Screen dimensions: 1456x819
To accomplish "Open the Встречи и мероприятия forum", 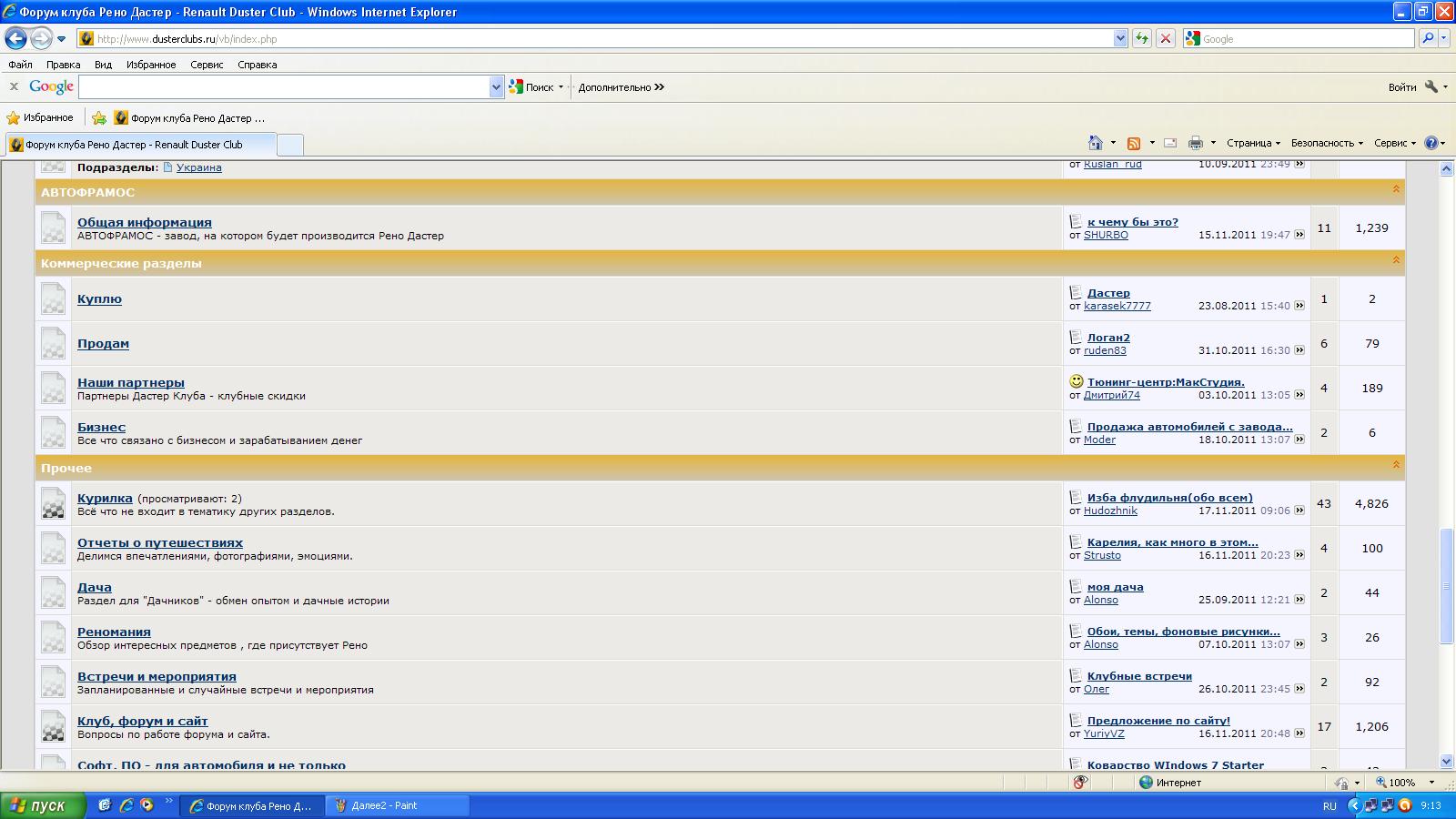I will point(157,676).
